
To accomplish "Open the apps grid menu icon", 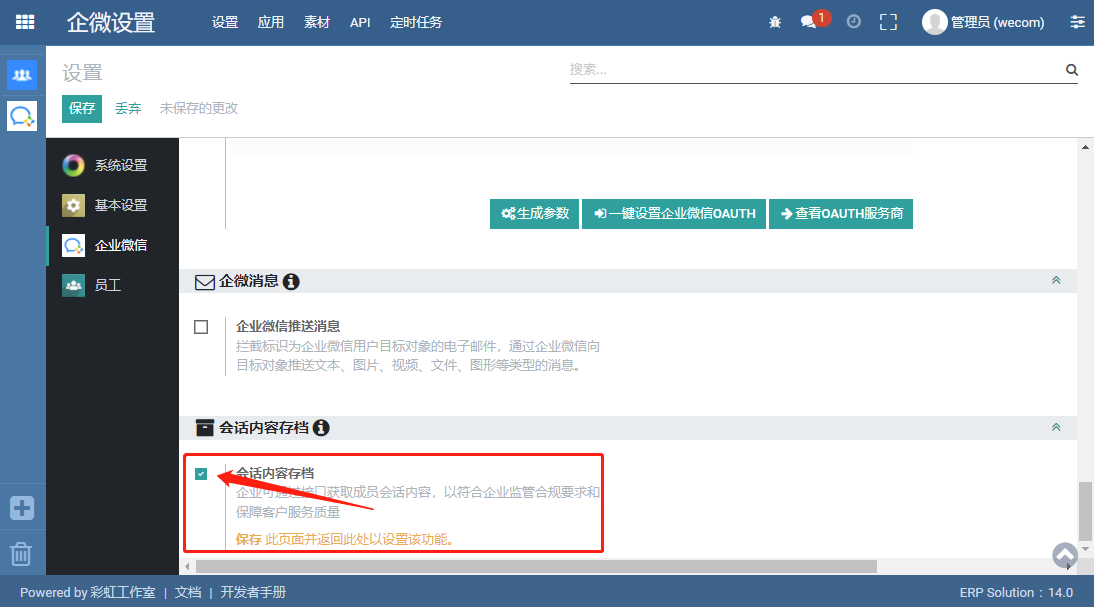I will click(x=25, y=22).
